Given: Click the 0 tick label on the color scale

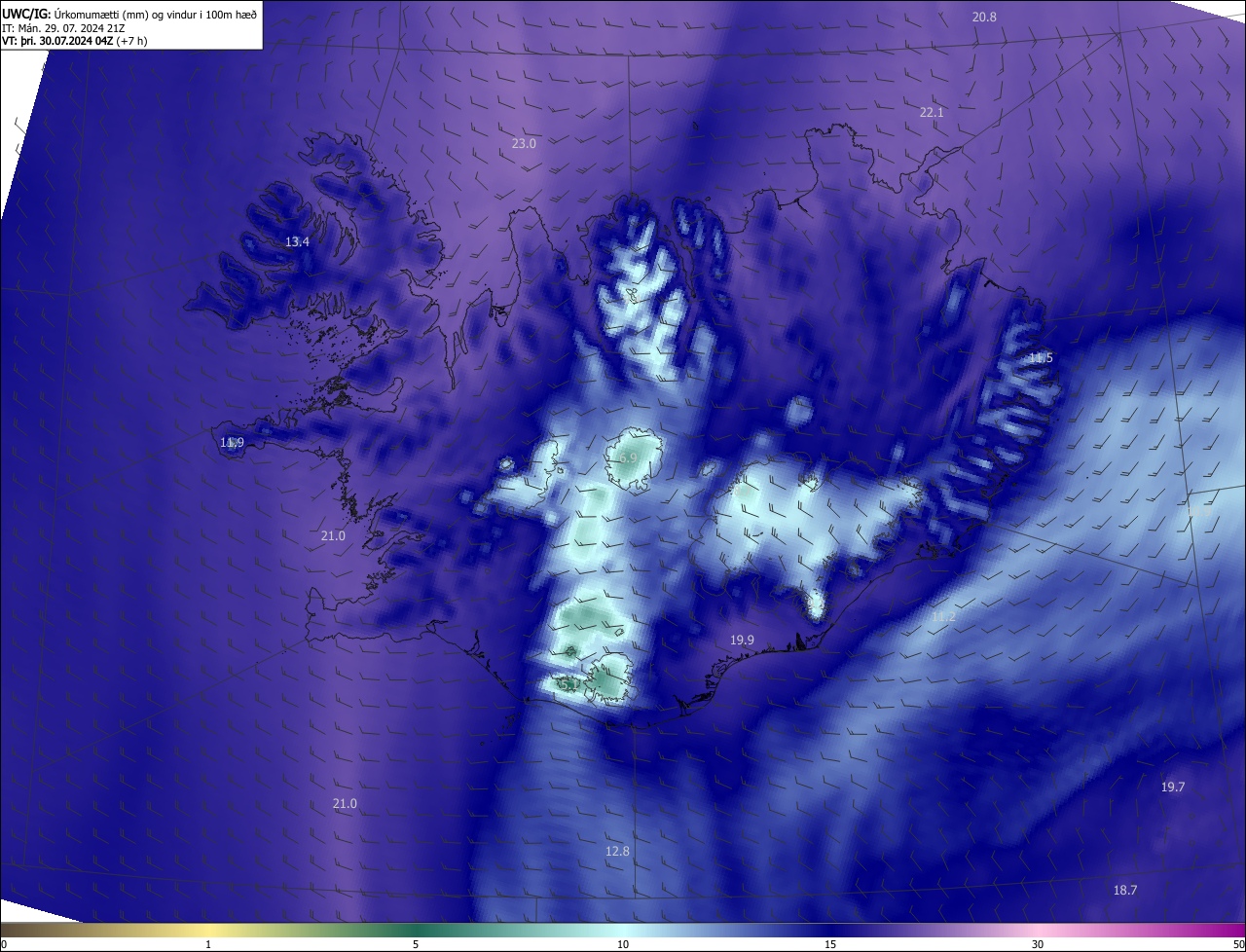Looking at the screenshot, I should coord(4,945).
